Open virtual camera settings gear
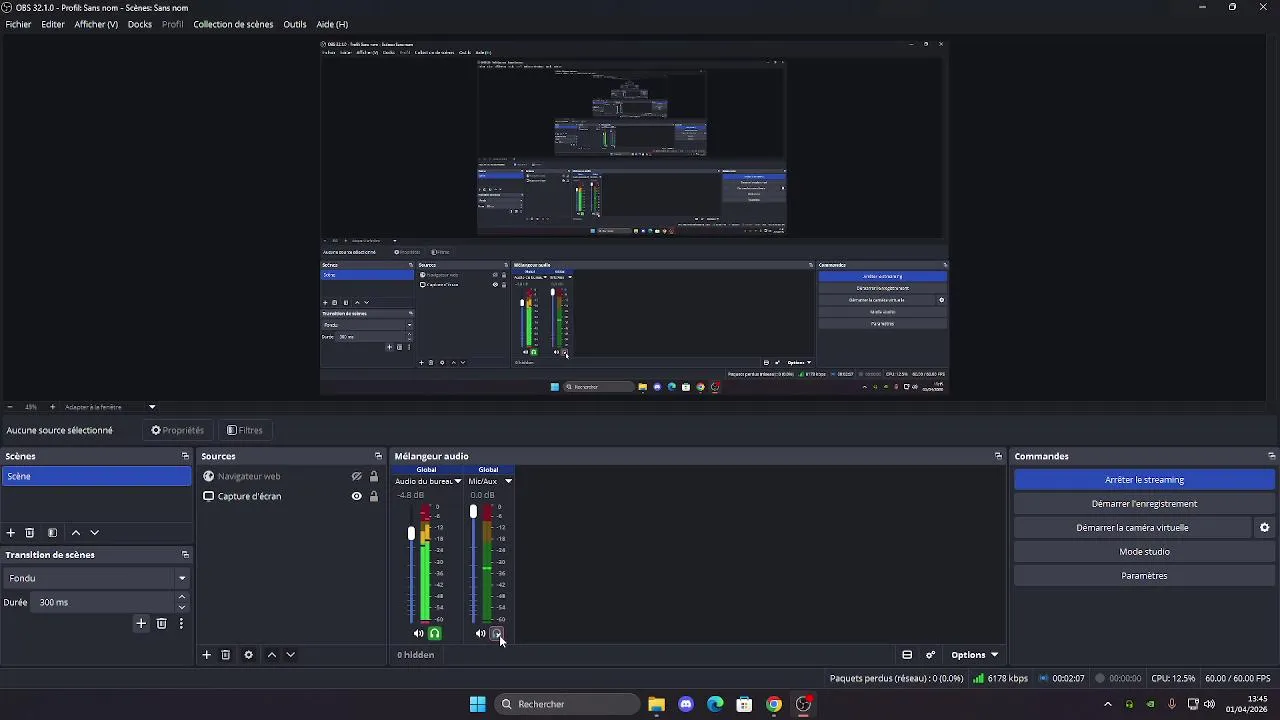Screen dimensions: 1280x720 pos(1264,528)
